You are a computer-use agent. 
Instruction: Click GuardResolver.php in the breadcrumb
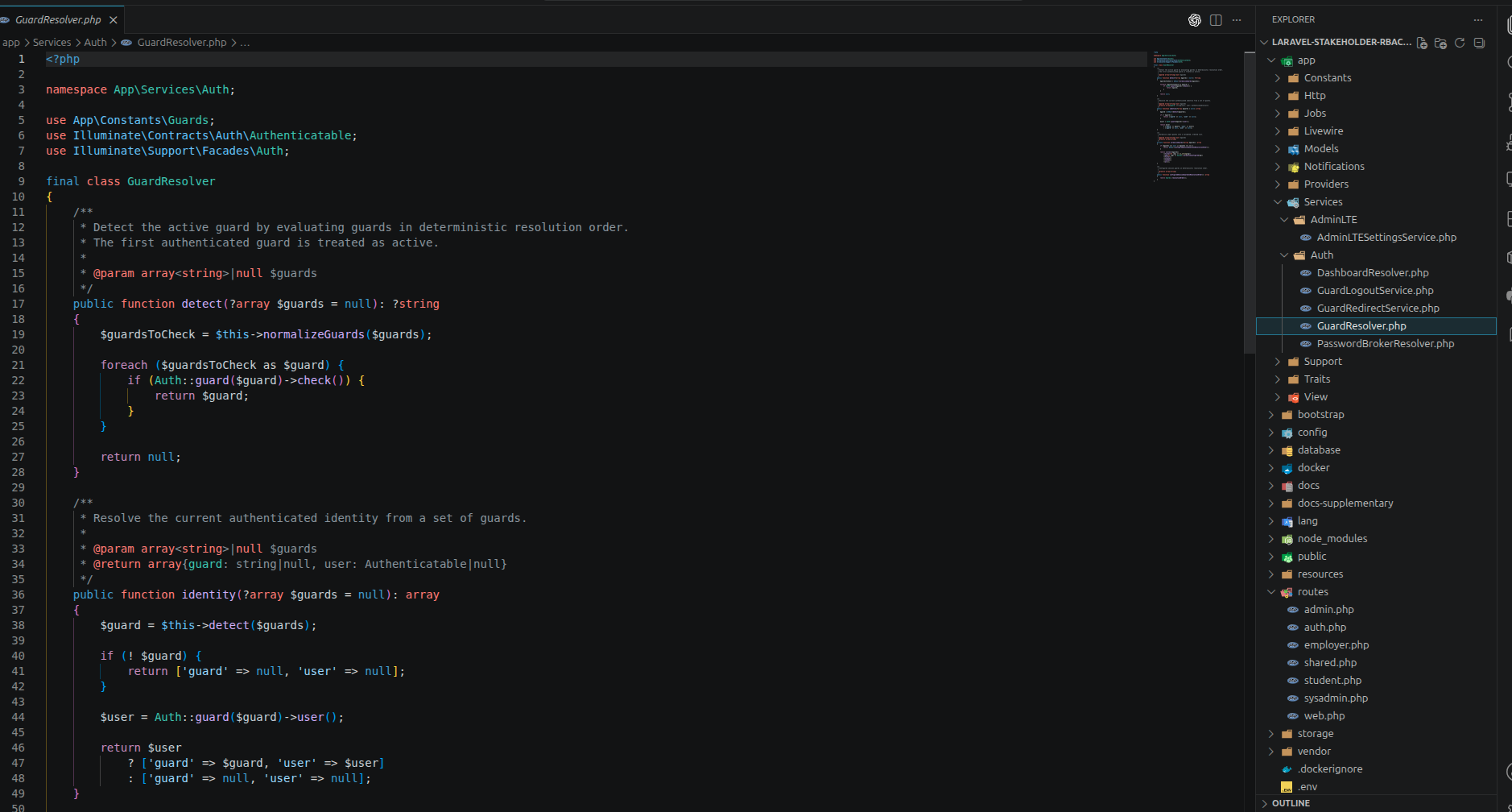(x=182, y=43)
